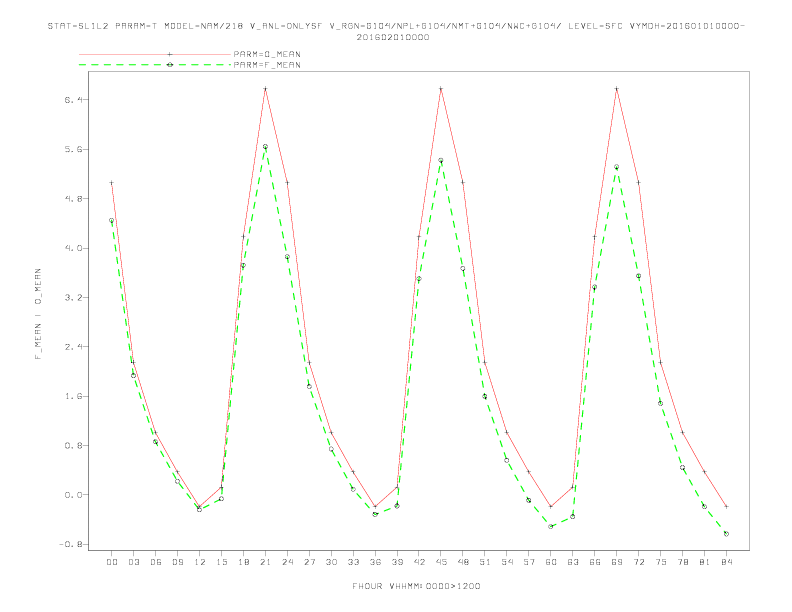Click y-axis tick label 4.8
This screenshot has height=612, width=792.
point(72,199)
